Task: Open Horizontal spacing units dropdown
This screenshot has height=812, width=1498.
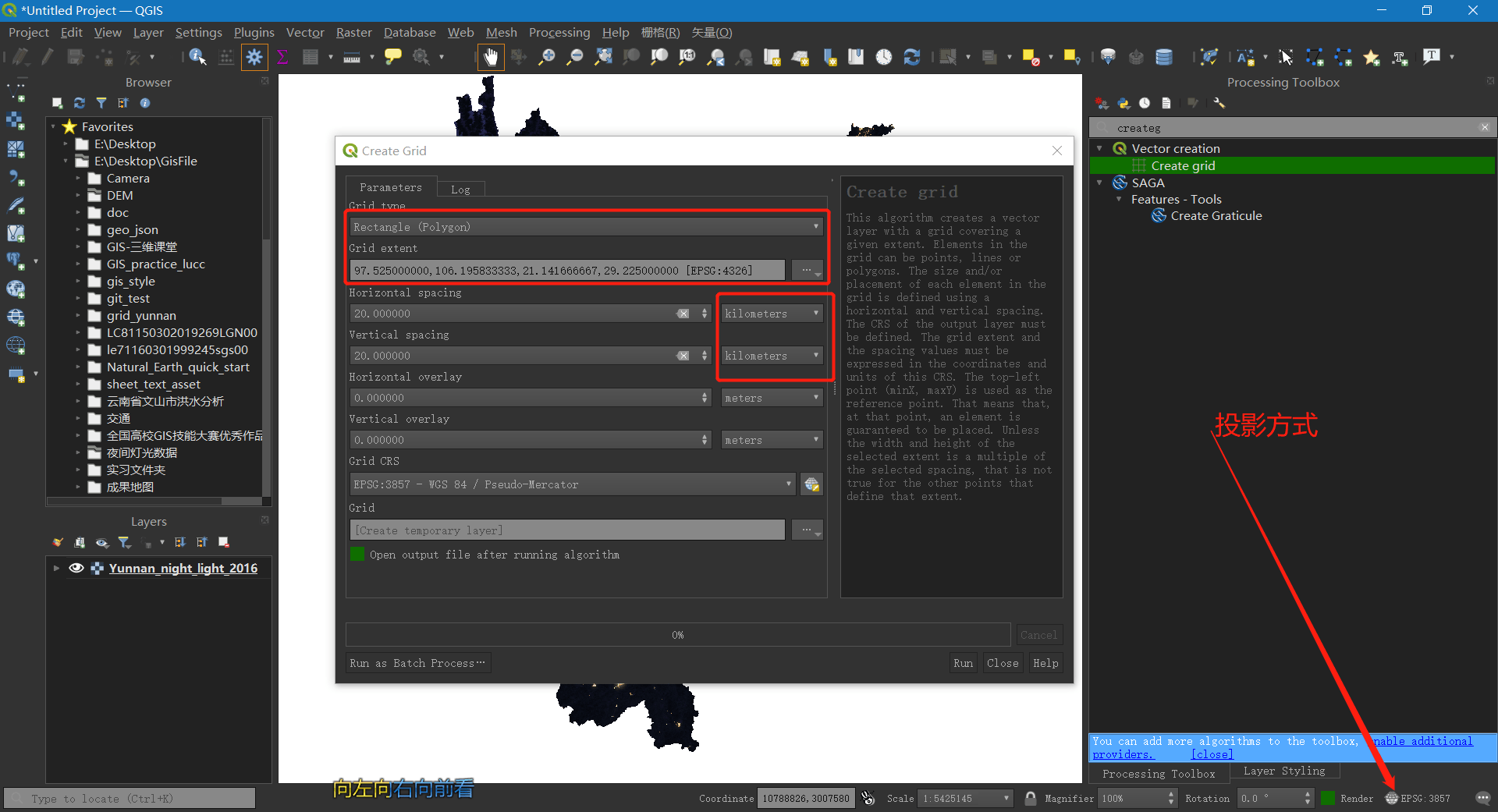Action: (x=772, y=314)
